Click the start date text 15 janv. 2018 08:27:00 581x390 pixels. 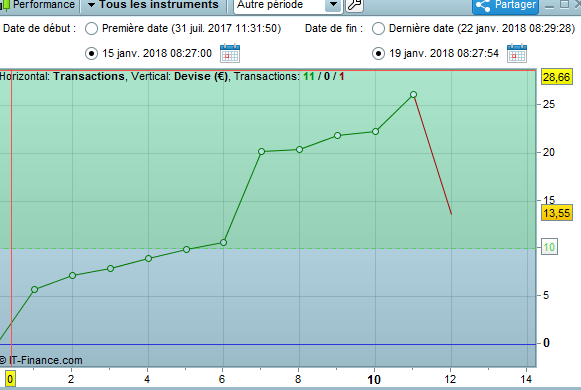[157, 53]
